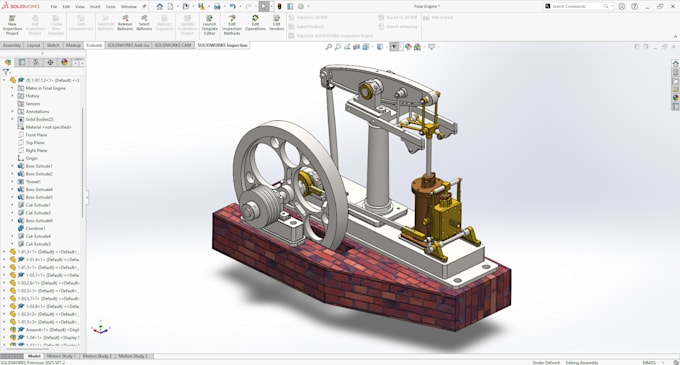Expand Mates in Final Engine node
This screenshot has width=680, height=365.
pos(12,88)
